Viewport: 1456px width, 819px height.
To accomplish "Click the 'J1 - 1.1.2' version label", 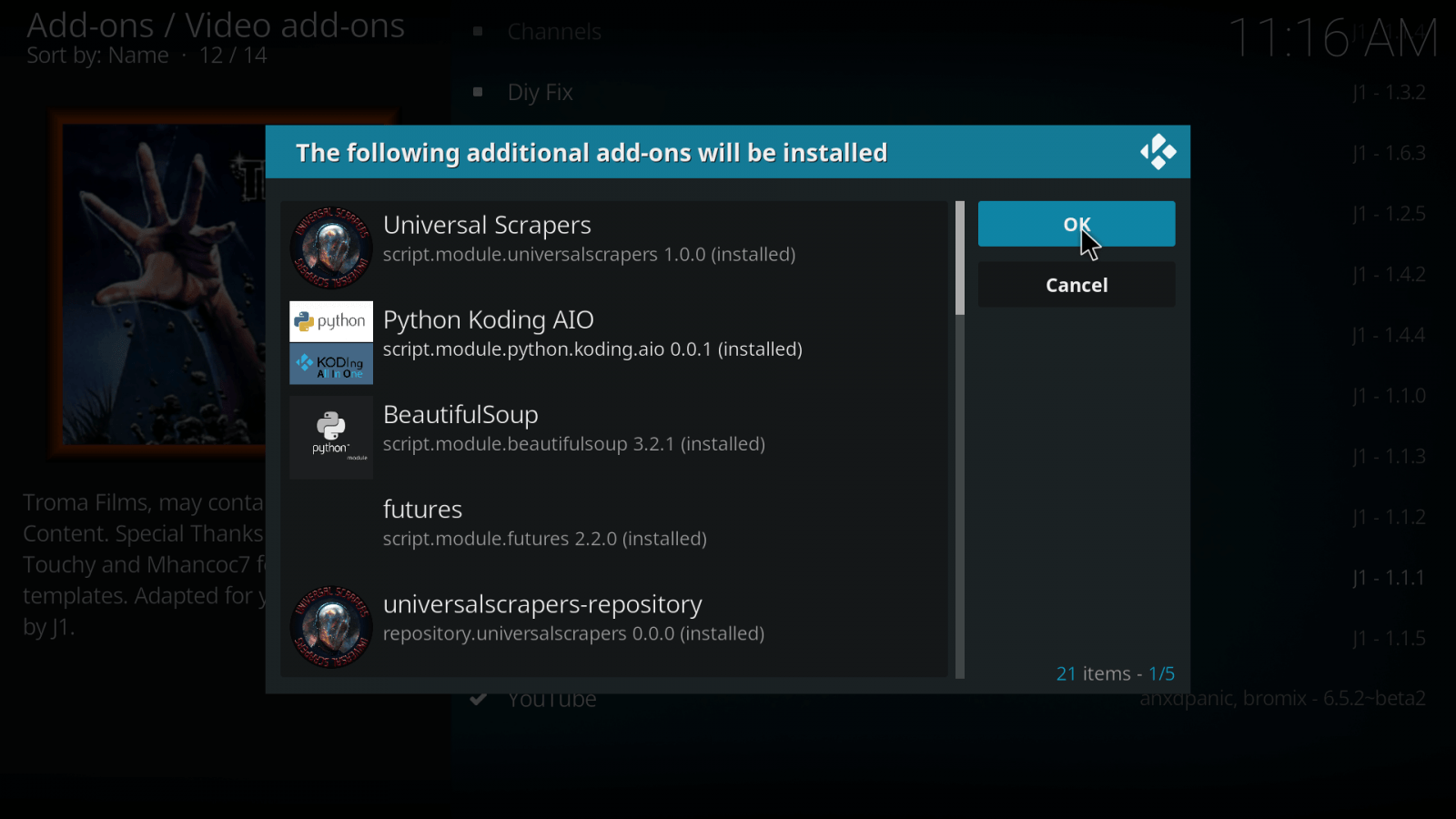I will pyautogui.click(x=1389, y=517).
